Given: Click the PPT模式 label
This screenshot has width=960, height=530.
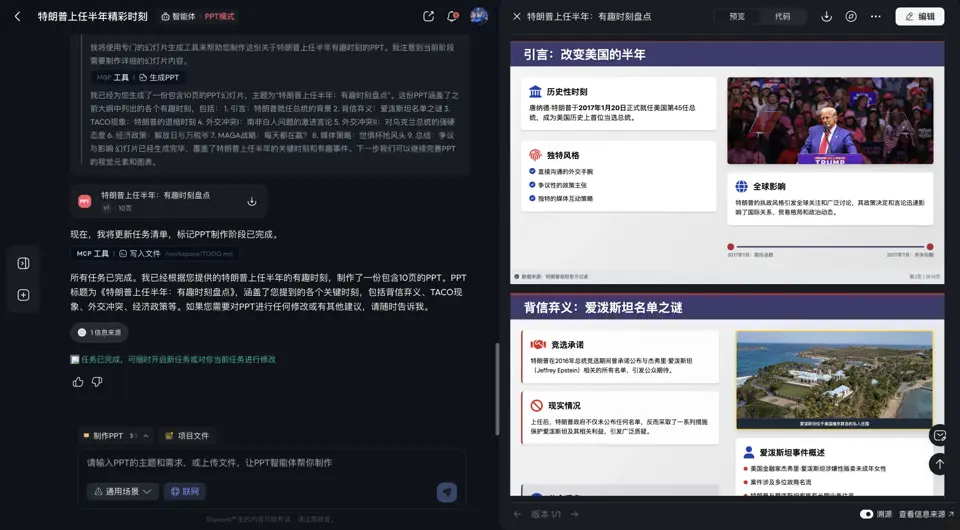Looking at the screenshot, I should [219, 17].
